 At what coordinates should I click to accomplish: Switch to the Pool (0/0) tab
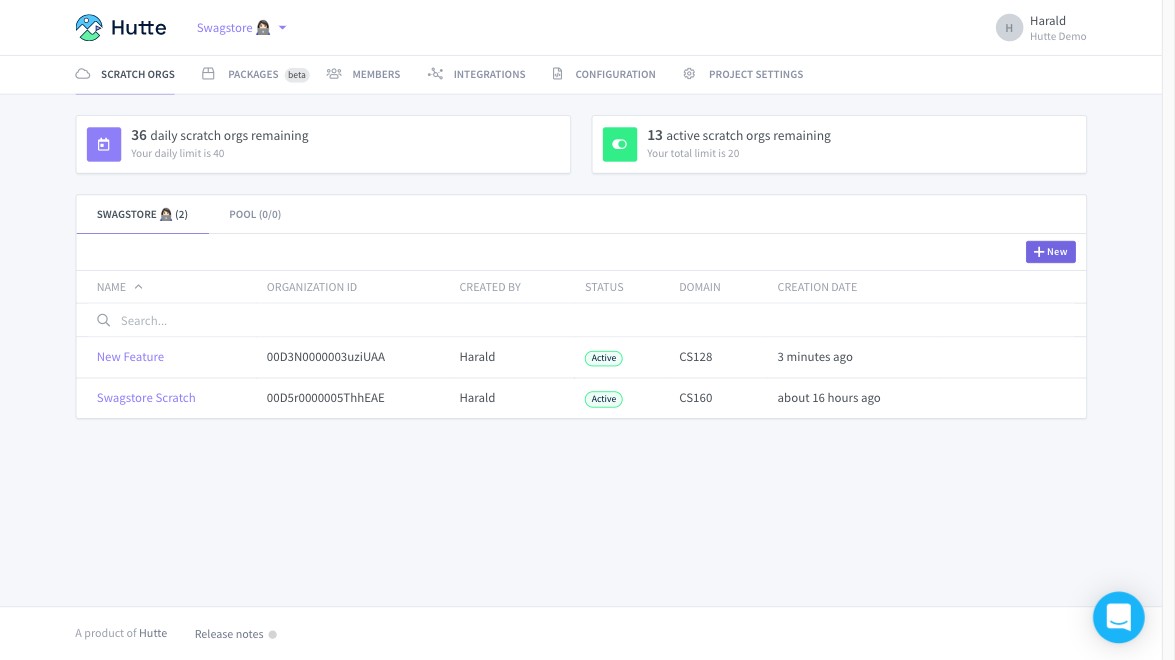click(255, 214)
